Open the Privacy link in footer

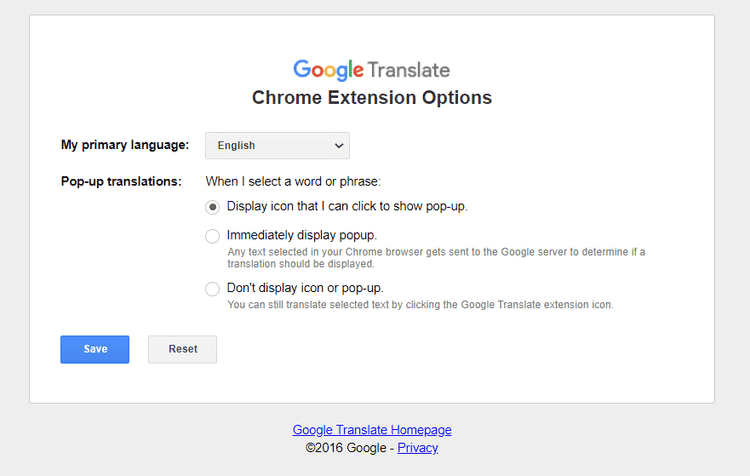pyautogui.click(x=418, y=448)
